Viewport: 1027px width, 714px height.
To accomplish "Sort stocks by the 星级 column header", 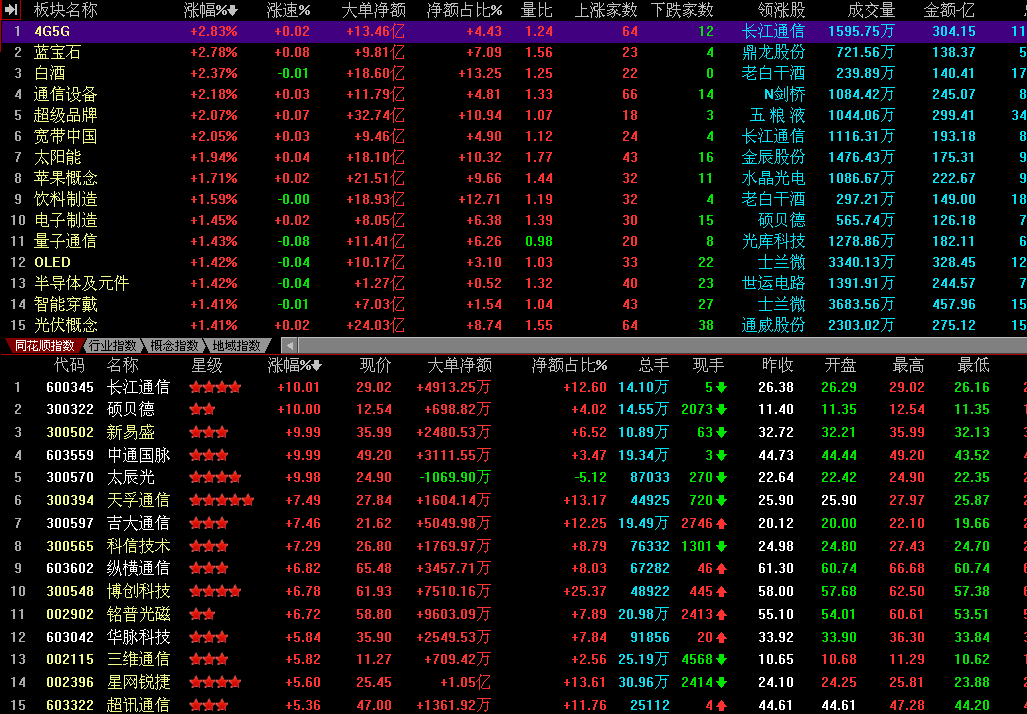I will pyautogui.click(x=207, y=366).
